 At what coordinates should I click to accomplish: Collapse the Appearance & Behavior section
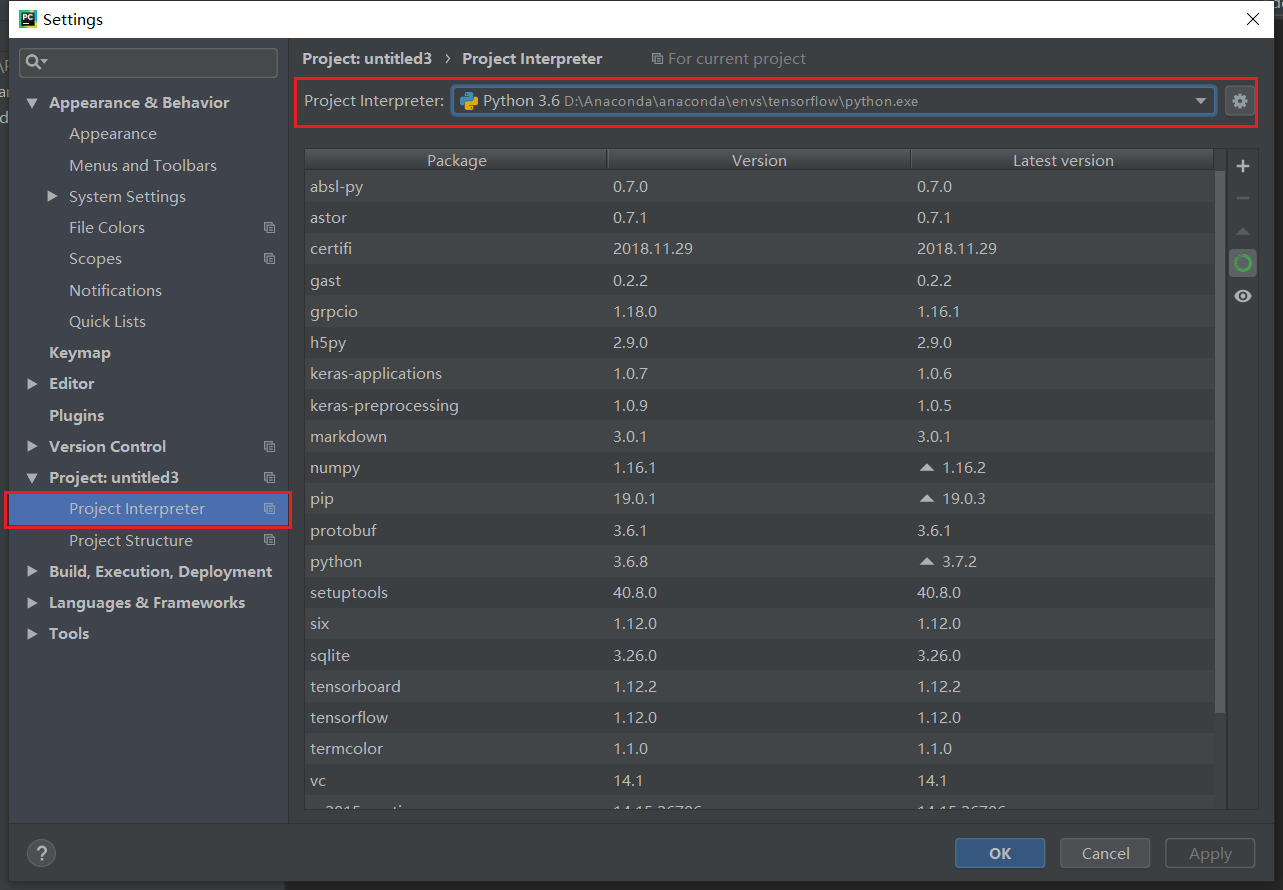pyautogui.click(x=32, y=102)
